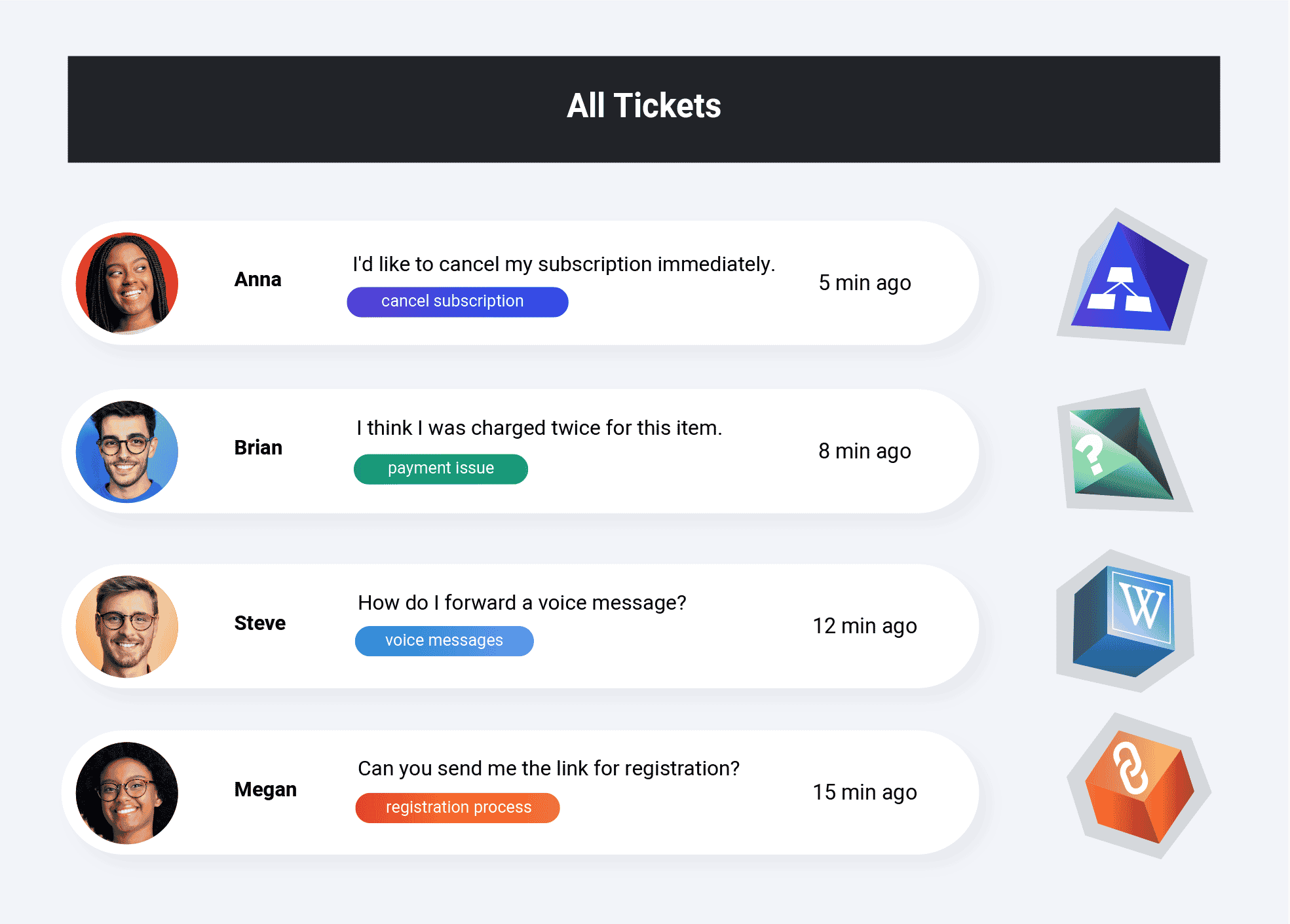Select the cancel subscription tag
The width and height of the screenshot is (1290, 924).
(x=457, y=302)
